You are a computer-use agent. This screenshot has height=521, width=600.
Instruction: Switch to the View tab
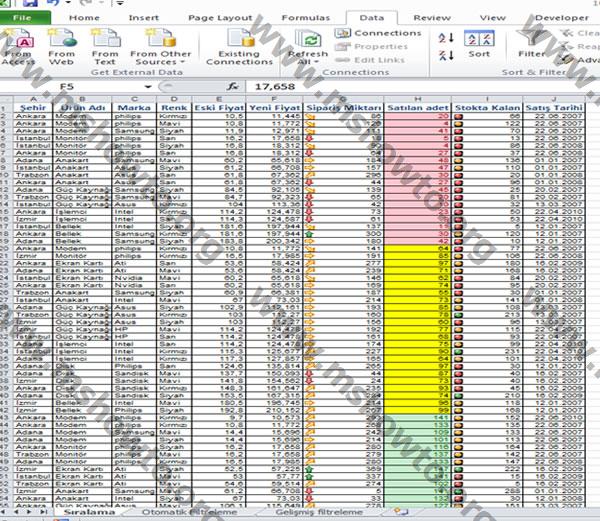point(492,18)
